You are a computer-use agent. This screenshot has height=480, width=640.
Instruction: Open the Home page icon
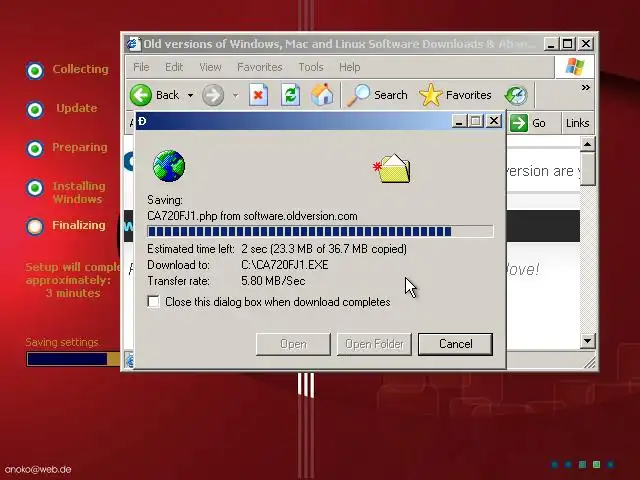click(x=322, y=95)
